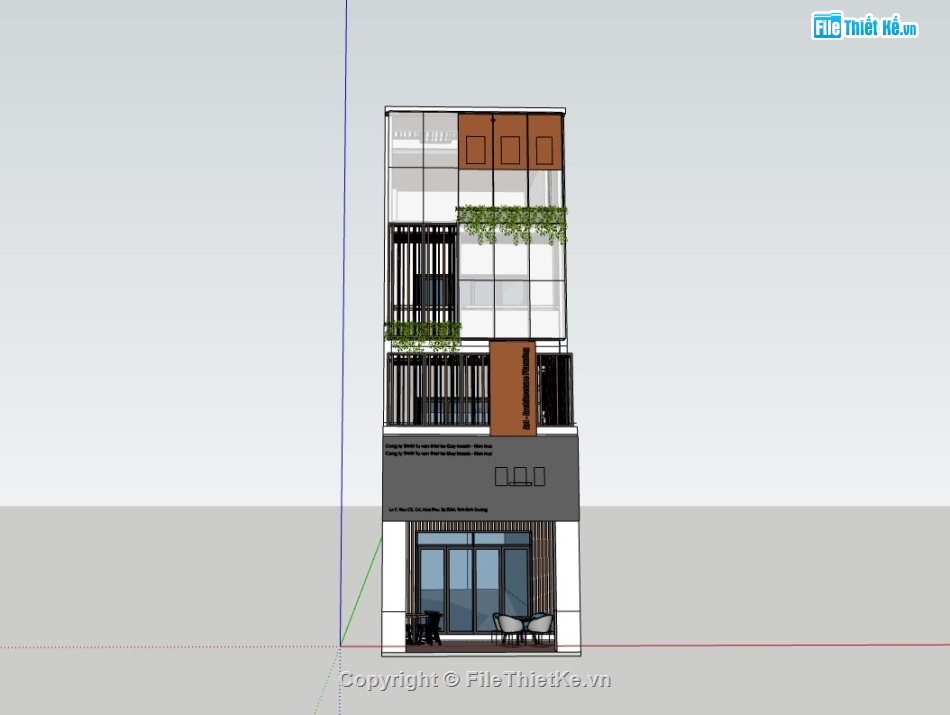Screen dimensions: 950x715
Task: Select the hanging plants beneath the orange top panel
Action: pyautogui.click(x=511, y=223)
